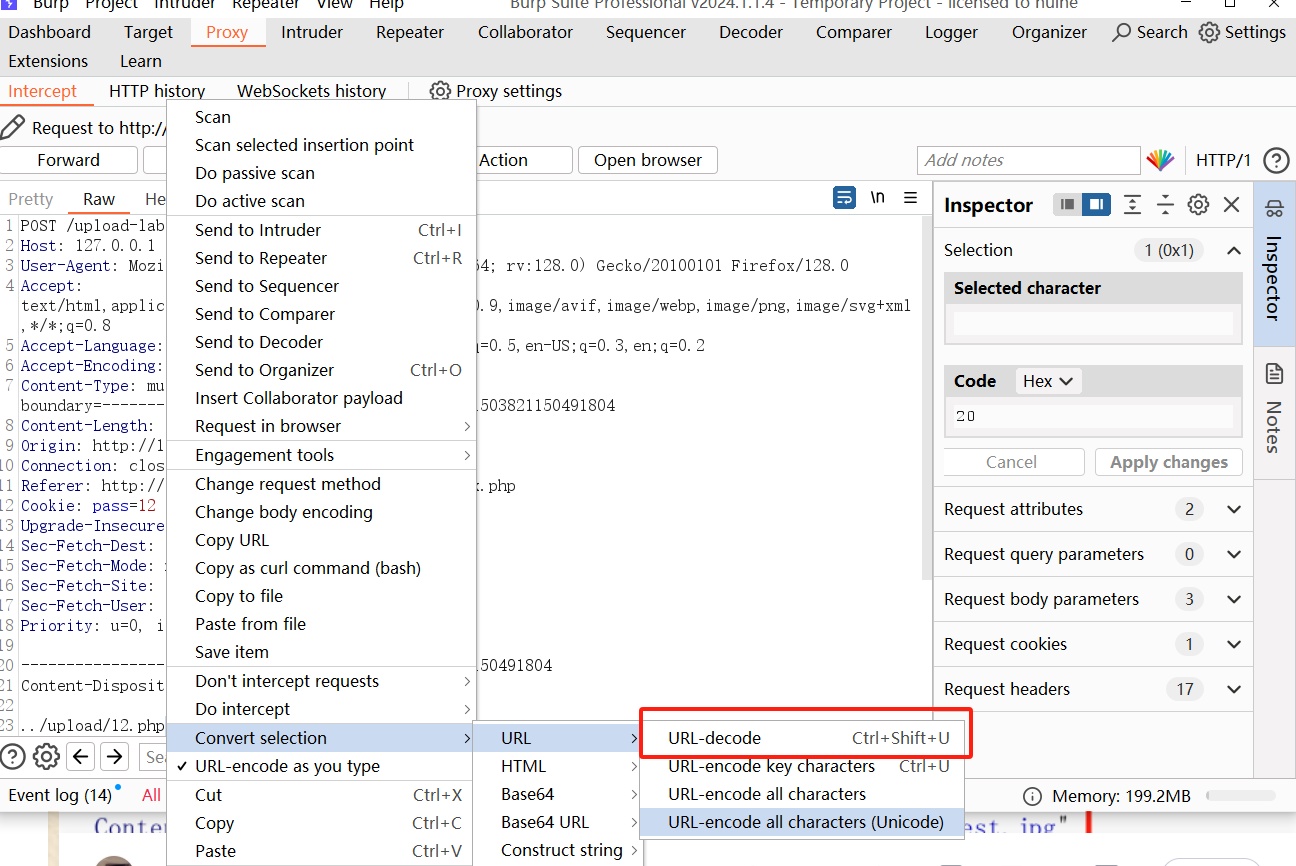The image size is (1296, 866).
Task: Click the Add notes input field
Action: (1029, 160)
